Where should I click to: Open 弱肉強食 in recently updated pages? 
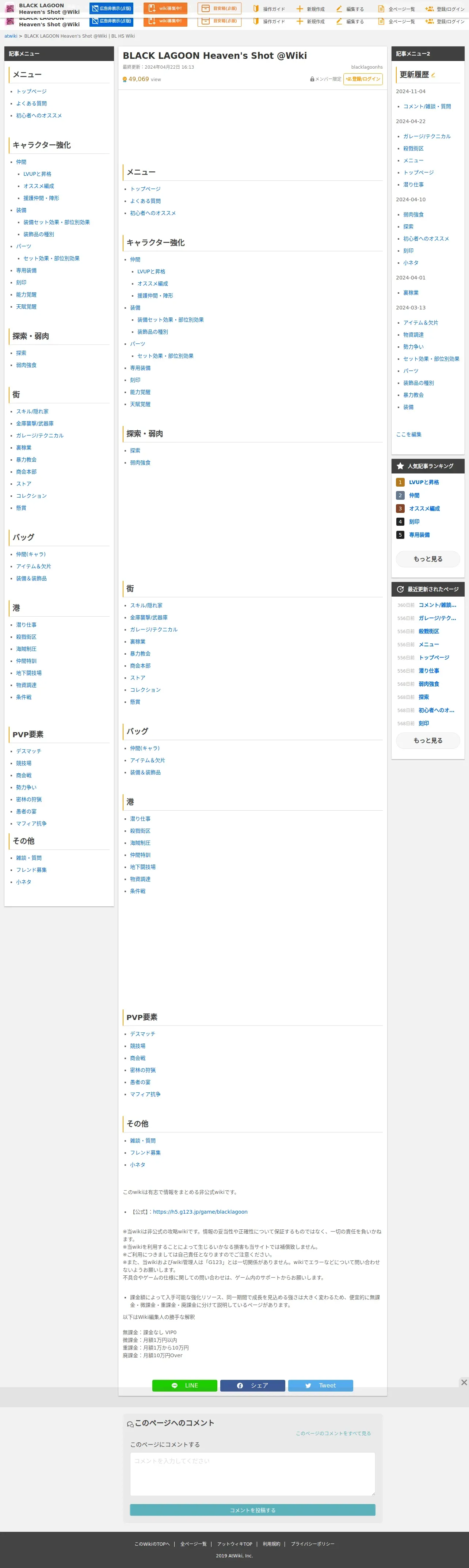[x=429, y=684]
